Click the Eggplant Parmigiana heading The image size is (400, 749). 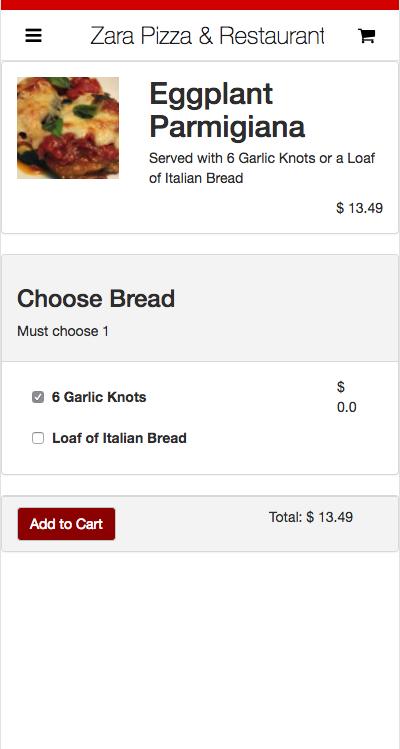[227, 110]
